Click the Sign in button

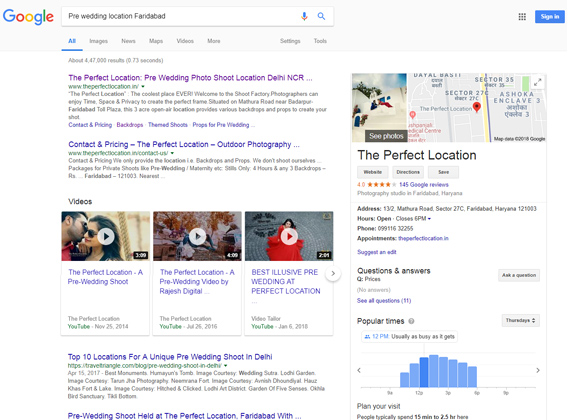pos(550,17)
